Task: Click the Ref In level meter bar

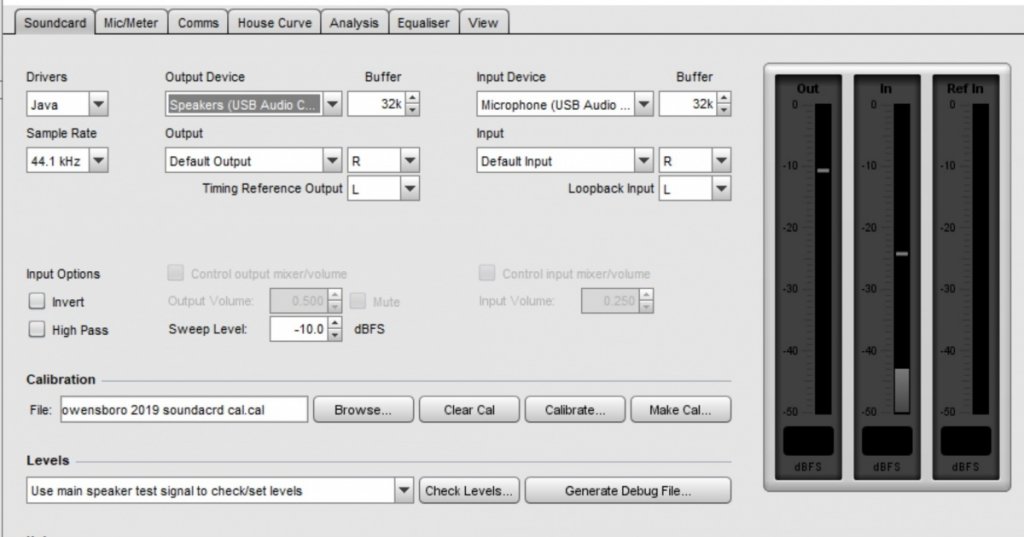Action: click(x=980, y=259)
